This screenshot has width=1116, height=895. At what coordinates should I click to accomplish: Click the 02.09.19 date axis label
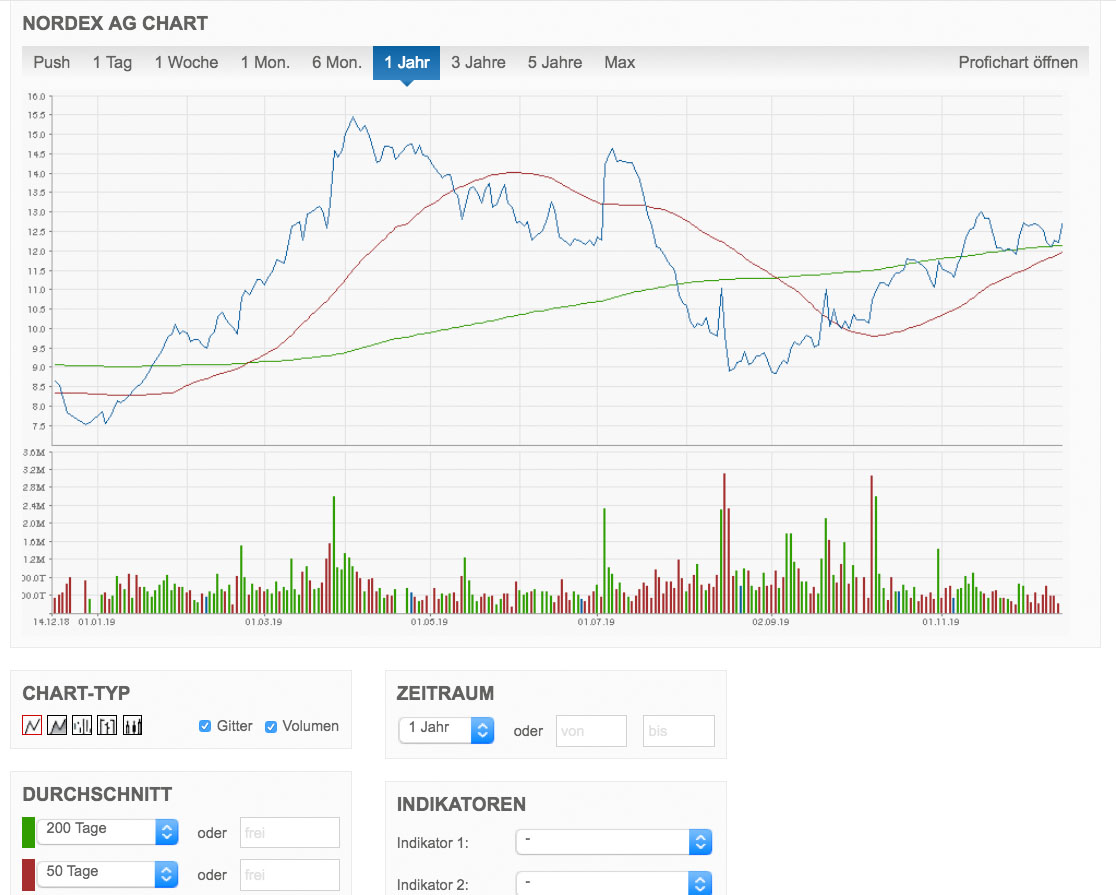[x=771, y=622]
